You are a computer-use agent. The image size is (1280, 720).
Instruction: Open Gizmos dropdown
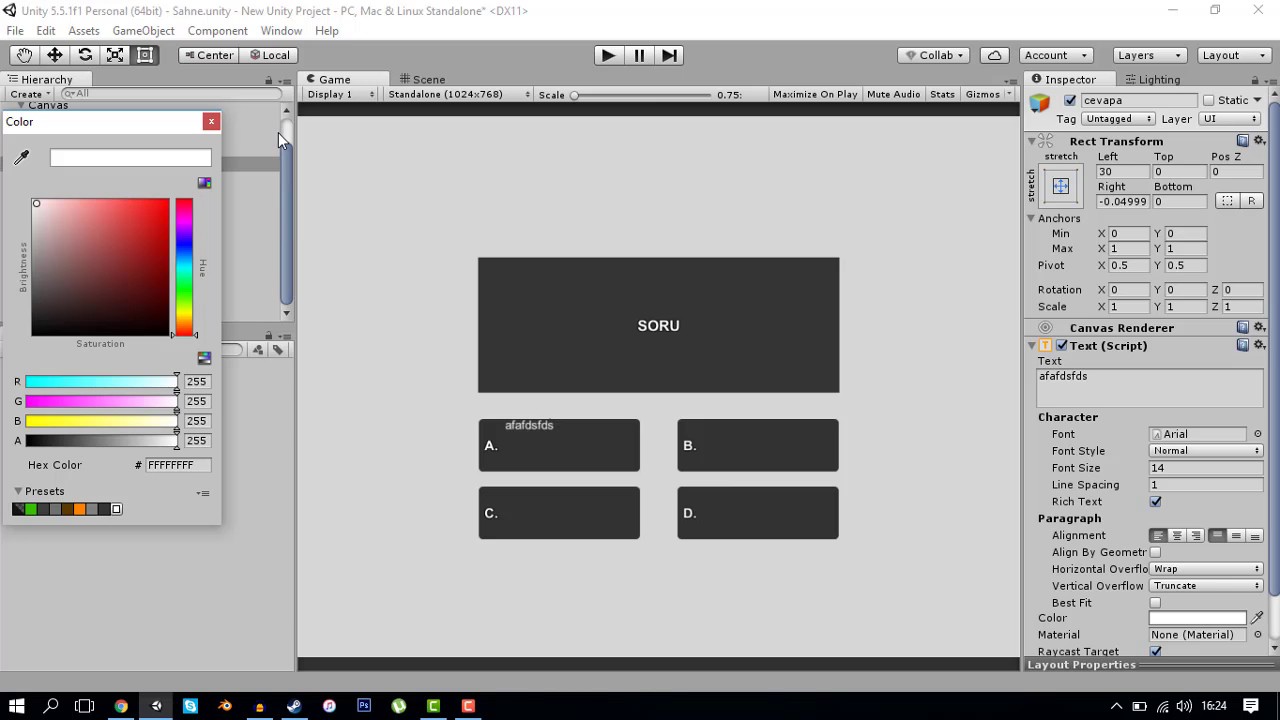[988, 94]
